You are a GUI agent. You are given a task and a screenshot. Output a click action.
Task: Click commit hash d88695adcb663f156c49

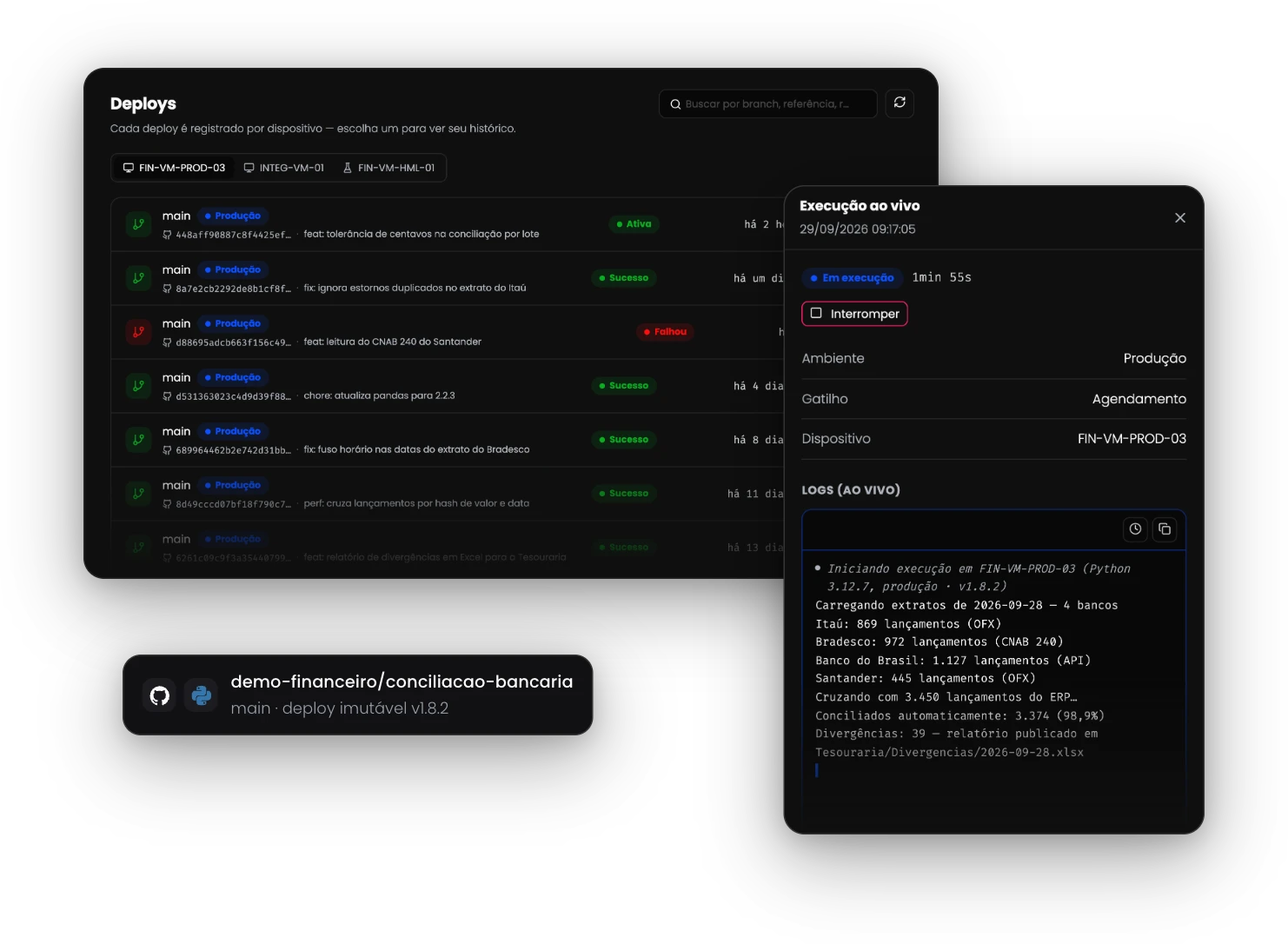point(233,342)
